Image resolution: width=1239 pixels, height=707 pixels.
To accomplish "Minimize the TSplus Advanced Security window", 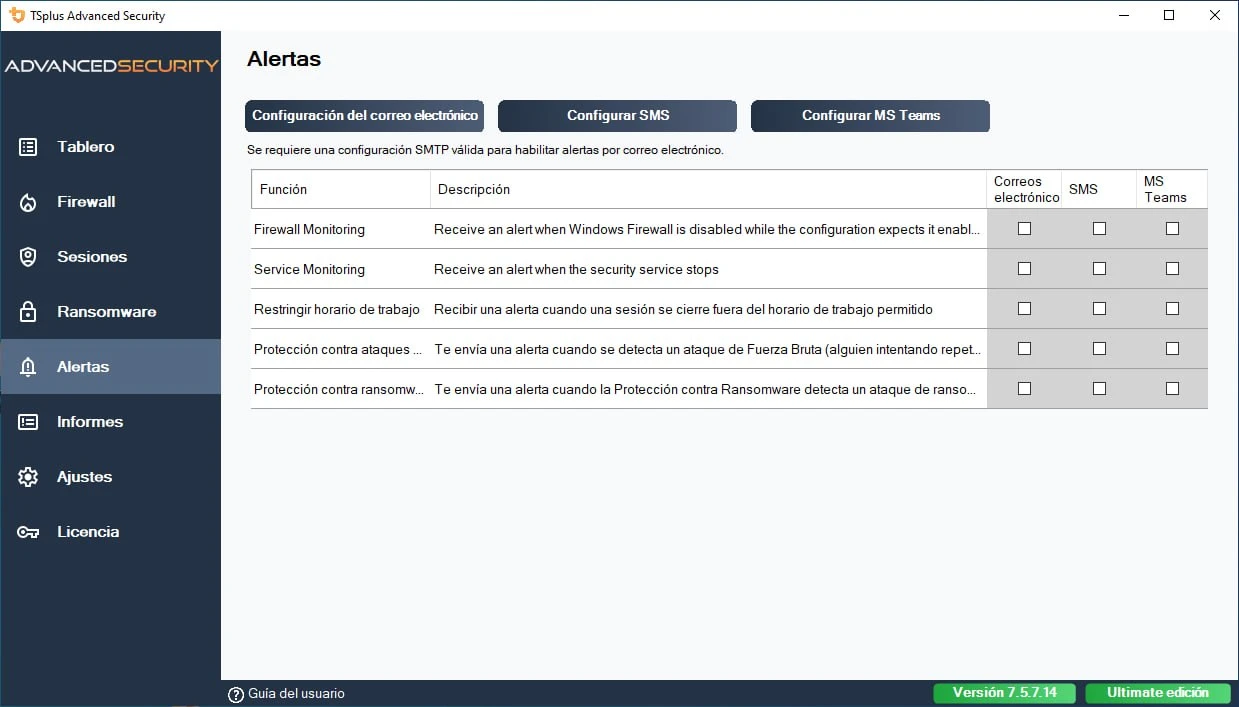I will click(1123, 15).
